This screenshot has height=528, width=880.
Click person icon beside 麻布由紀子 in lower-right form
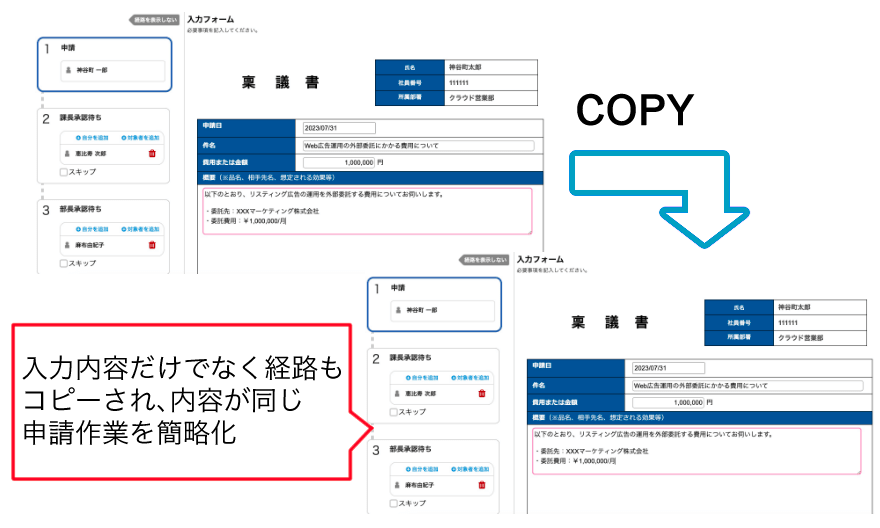(397, 485)
